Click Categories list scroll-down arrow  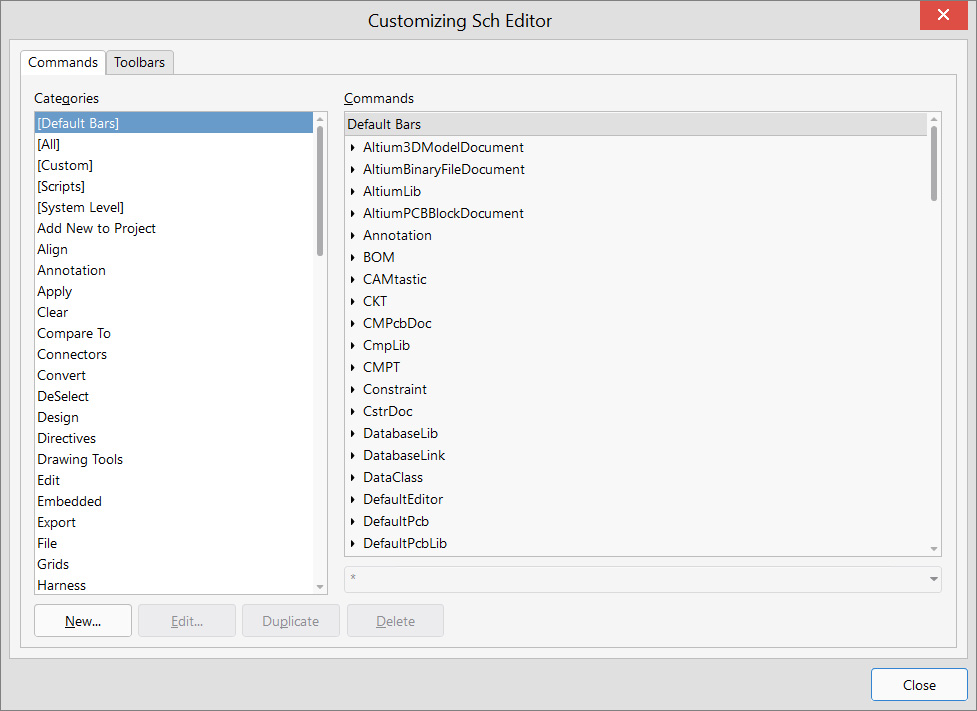pos(320,587)
